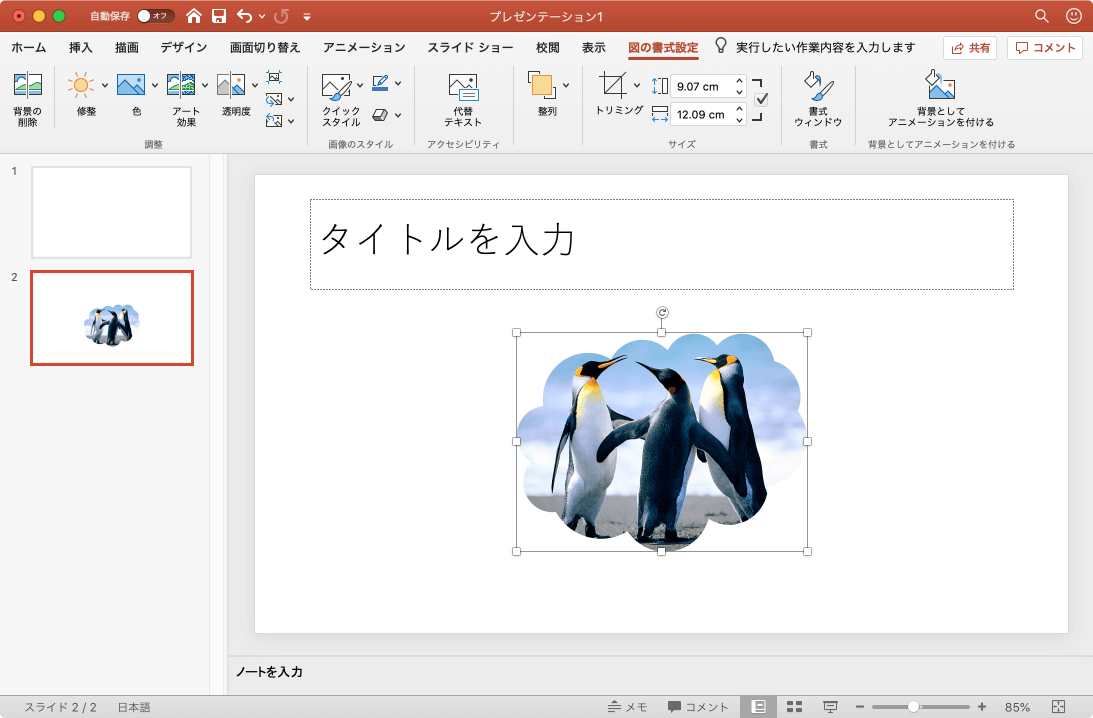The height and width of the screenshot is (718, 1093).
Task: Click the Trimming (トリミング) crop icon
Action: click(x=613, y=85)
